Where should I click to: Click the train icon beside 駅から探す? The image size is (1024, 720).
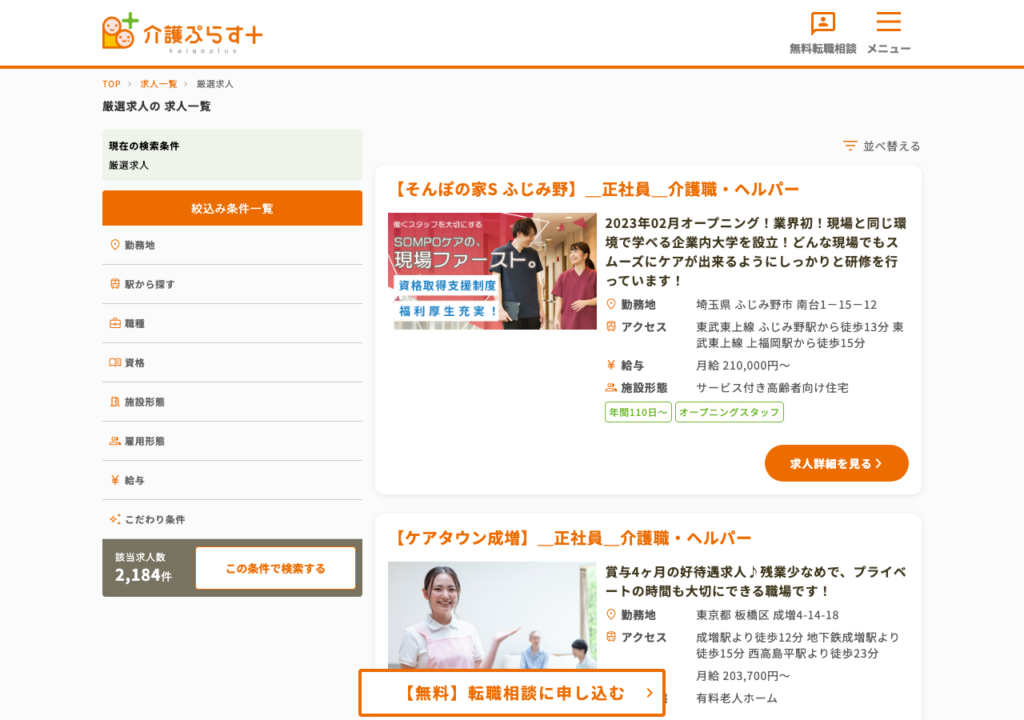coord(115,284)
